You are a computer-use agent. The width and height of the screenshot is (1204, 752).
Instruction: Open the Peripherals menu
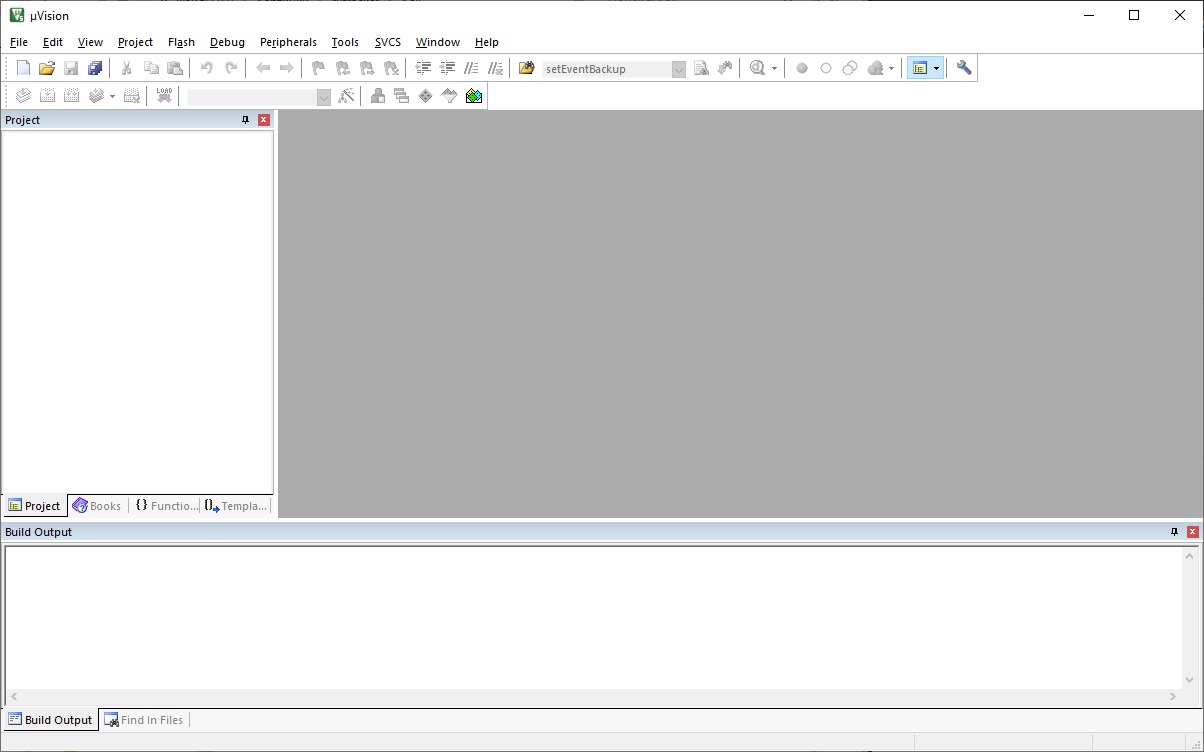[x=288, y=42]
